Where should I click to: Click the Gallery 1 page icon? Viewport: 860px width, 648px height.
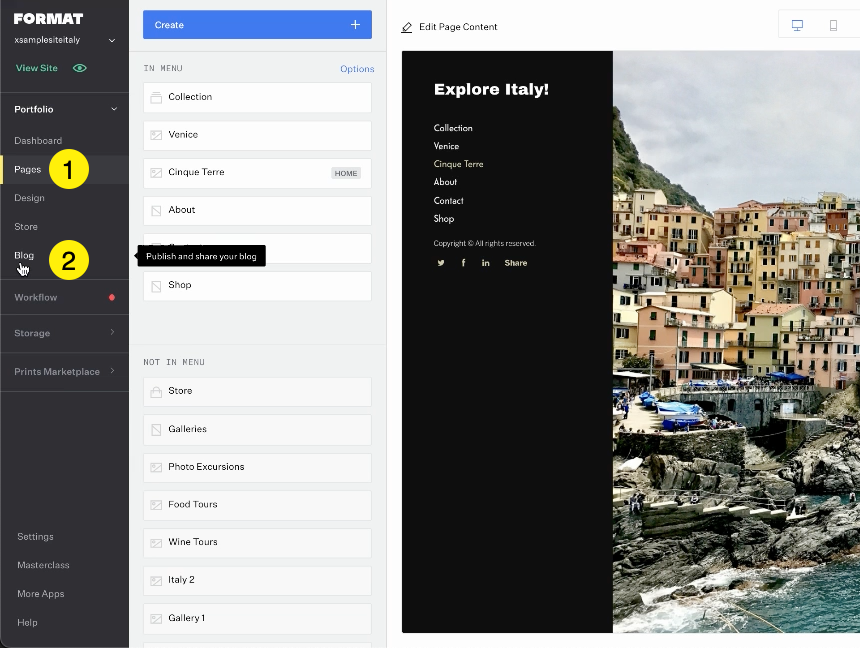pos(156,618)
